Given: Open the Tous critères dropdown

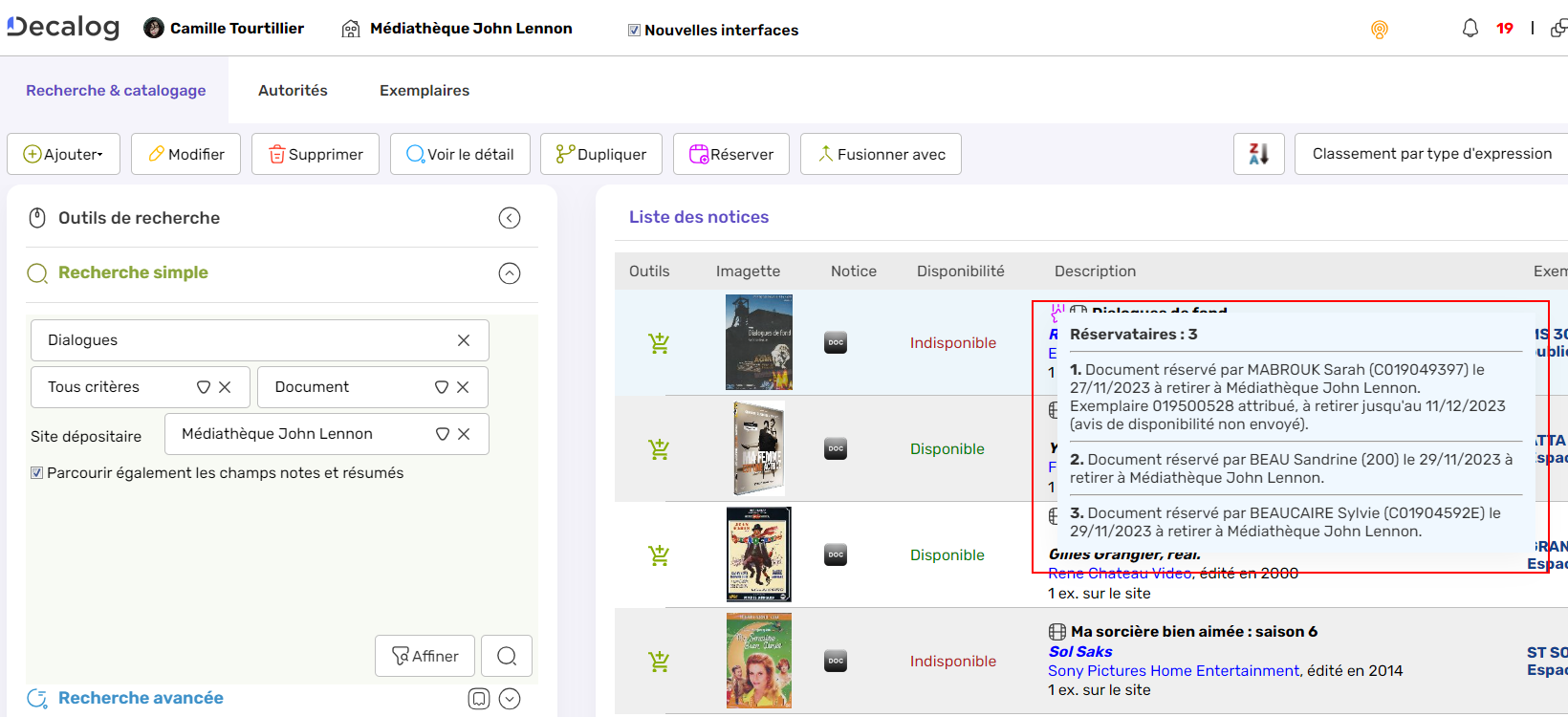Looking at the screenshot, I should [203, 387].
